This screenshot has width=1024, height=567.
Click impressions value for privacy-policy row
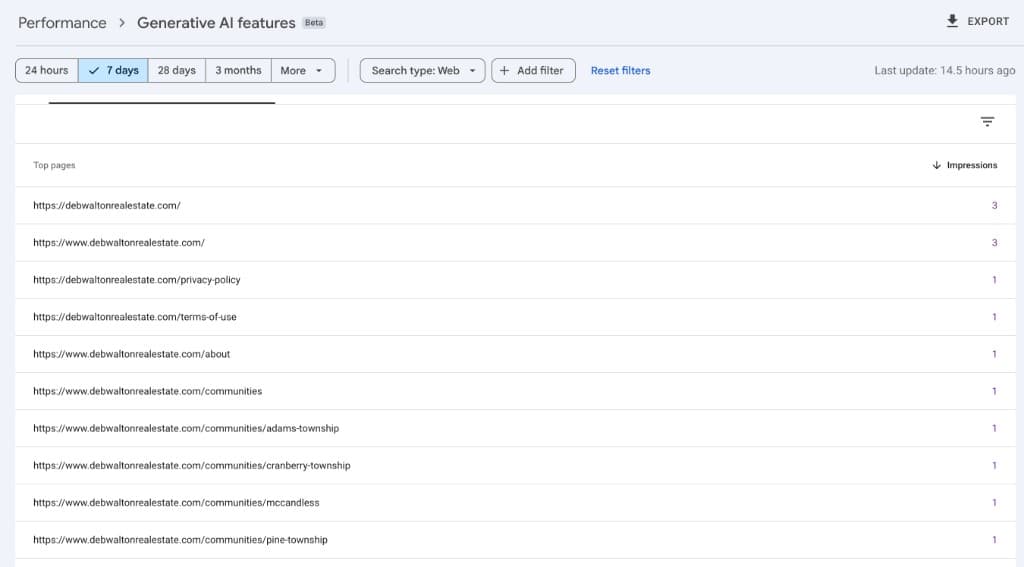[x=994, y=280]
